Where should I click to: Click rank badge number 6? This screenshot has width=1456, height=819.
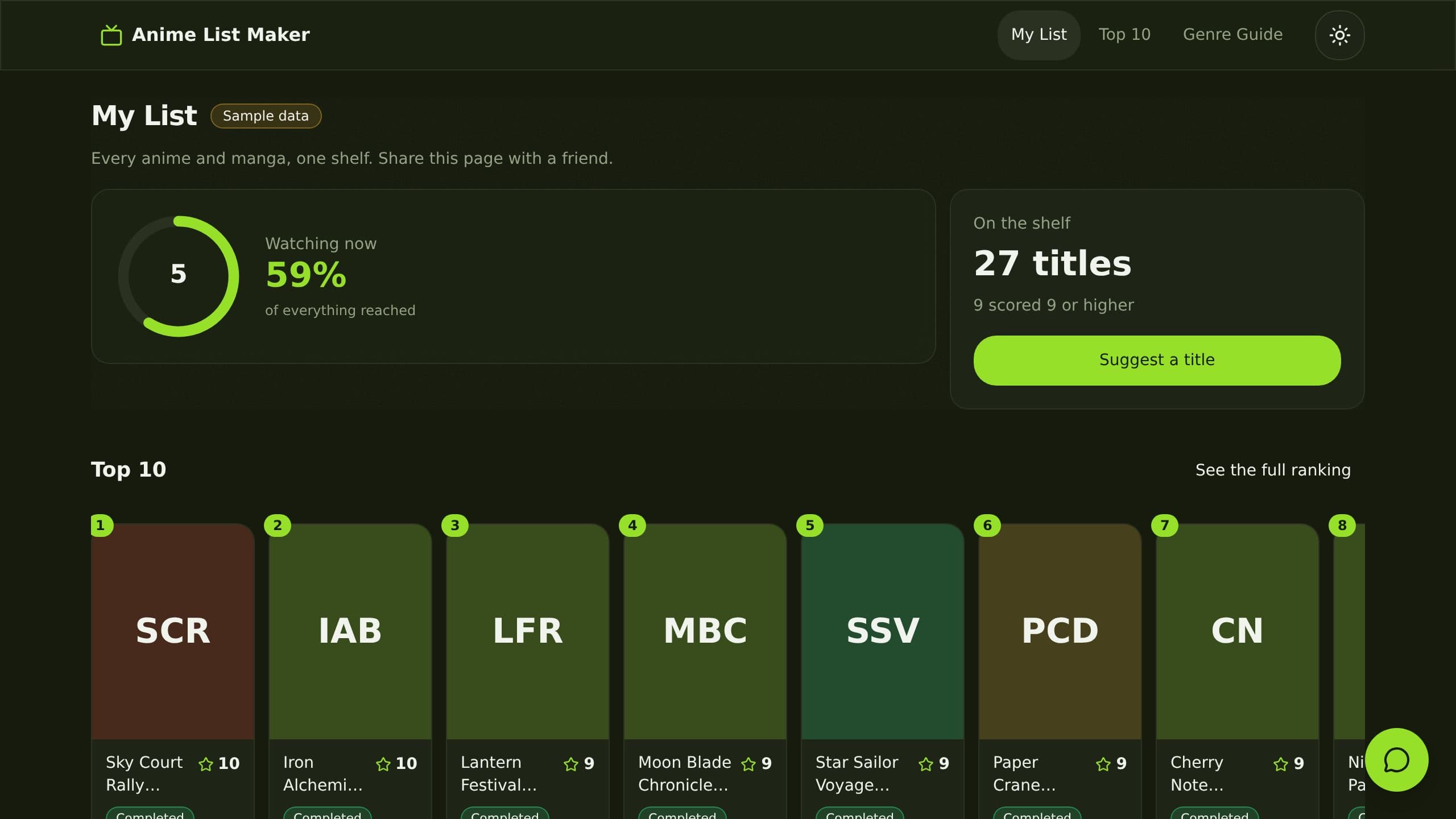(987, 525)
